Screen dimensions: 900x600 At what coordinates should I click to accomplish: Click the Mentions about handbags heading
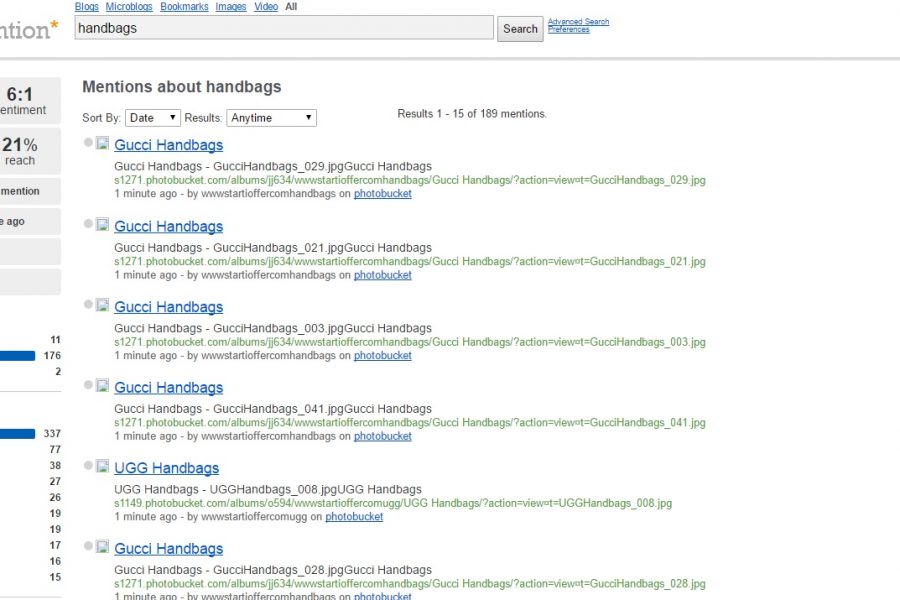(x=181, y=87)
